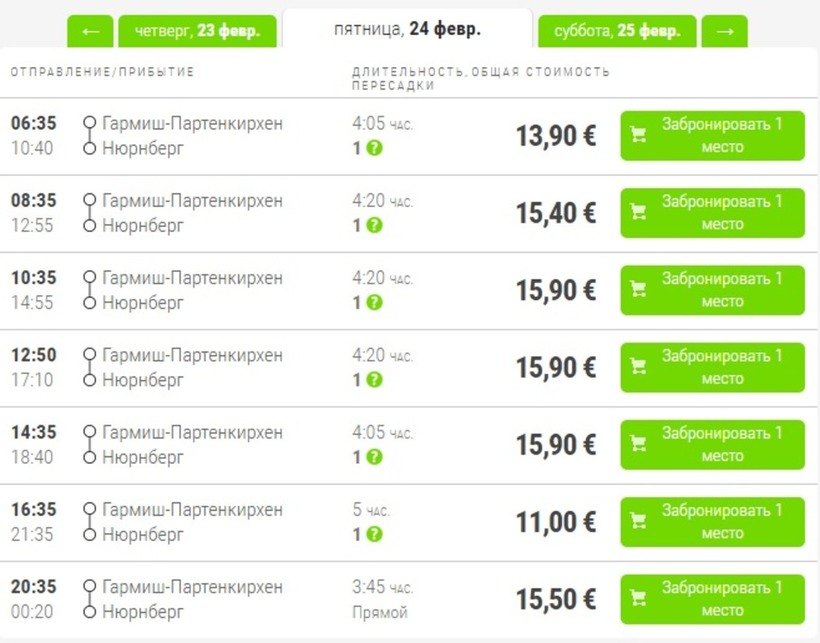Switch to четверг, 23 февр. tab
Image resolution: width=820 pixels, height=643 pixels.
point(197,31)
